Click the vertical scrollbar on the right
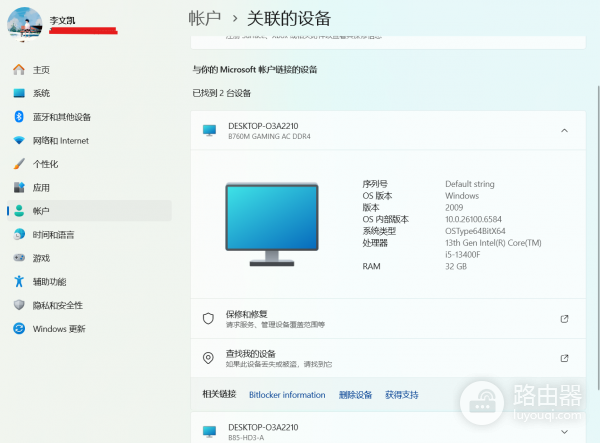This screenshot has width=600, height=443. coord(598,237)
